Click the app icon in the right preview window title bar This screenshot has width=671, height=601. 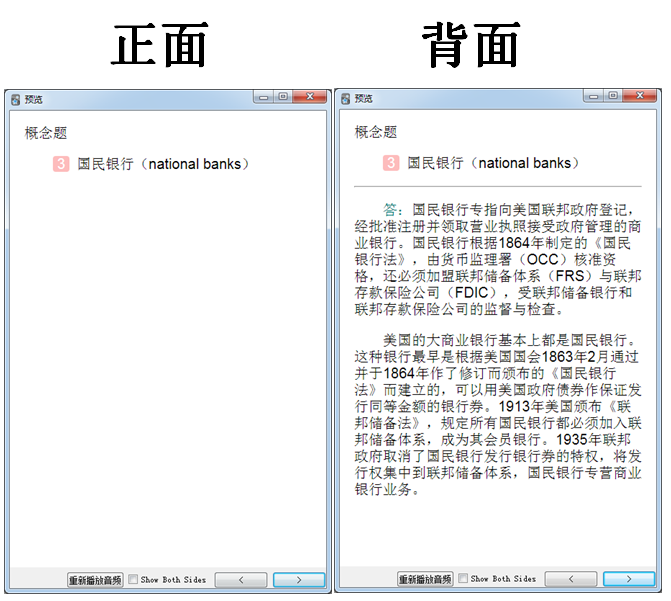pyautogui.click(x=346, y=99)
